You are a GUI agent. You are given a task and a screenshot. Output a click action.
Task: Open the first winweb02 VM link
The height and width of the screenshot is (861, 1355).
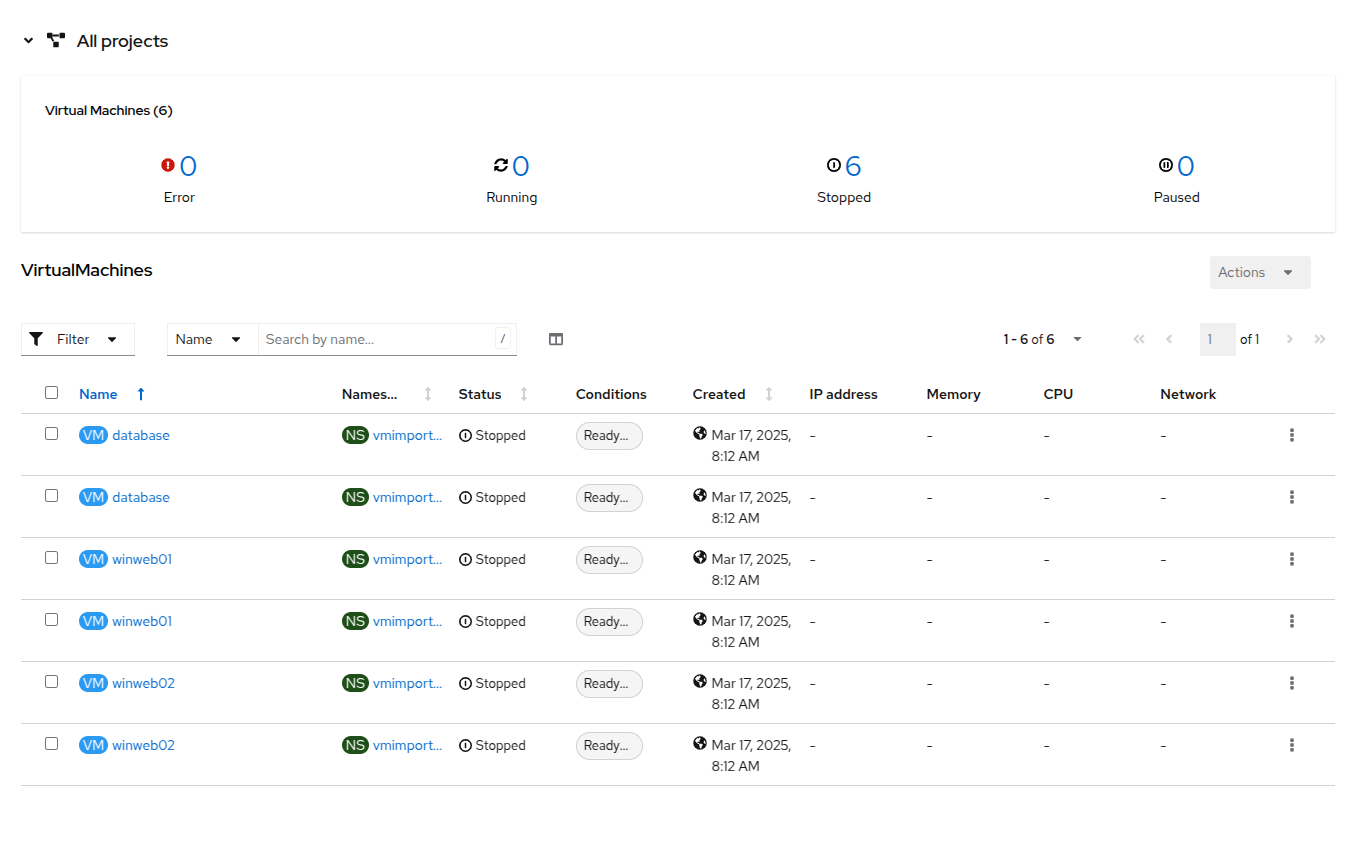pos(143,684)
